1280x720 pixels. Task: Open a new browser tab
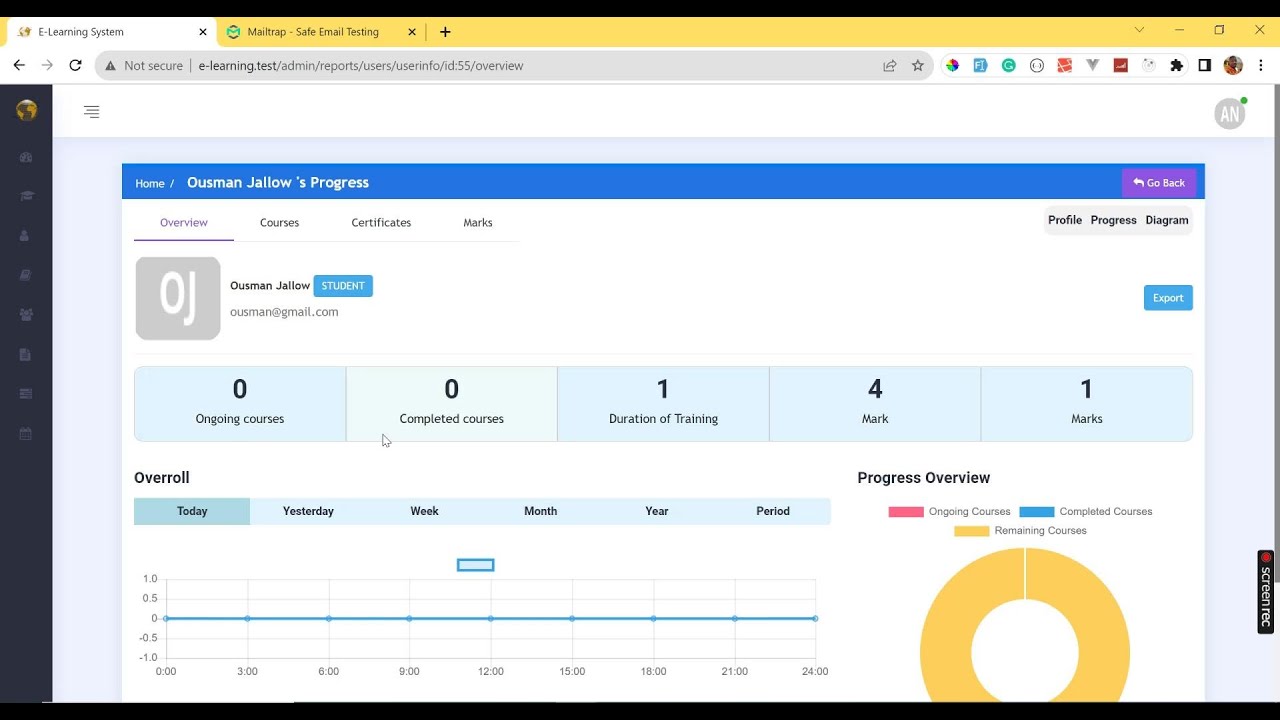(x=445, y=32)
